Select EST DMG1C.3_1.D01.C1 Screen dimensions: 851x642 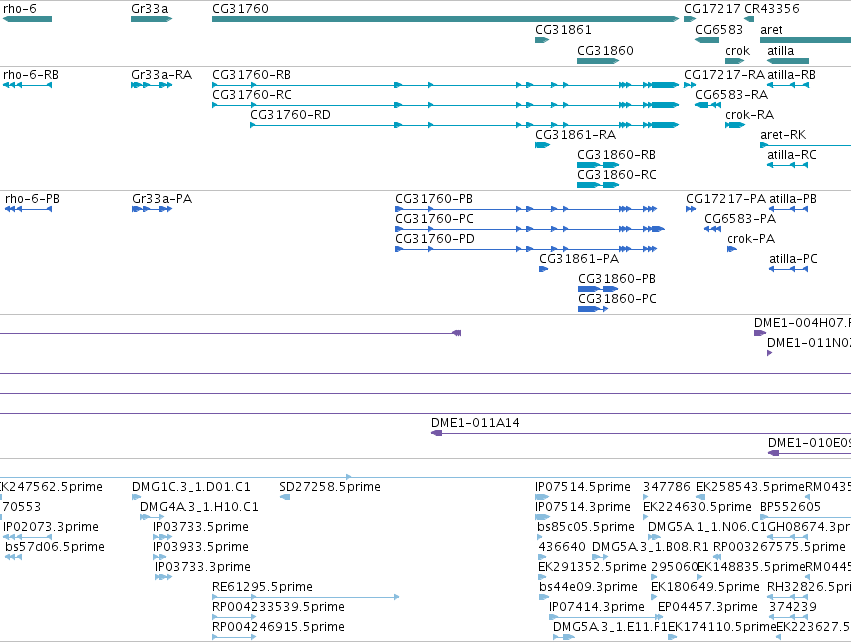click(x=191, y=487)
